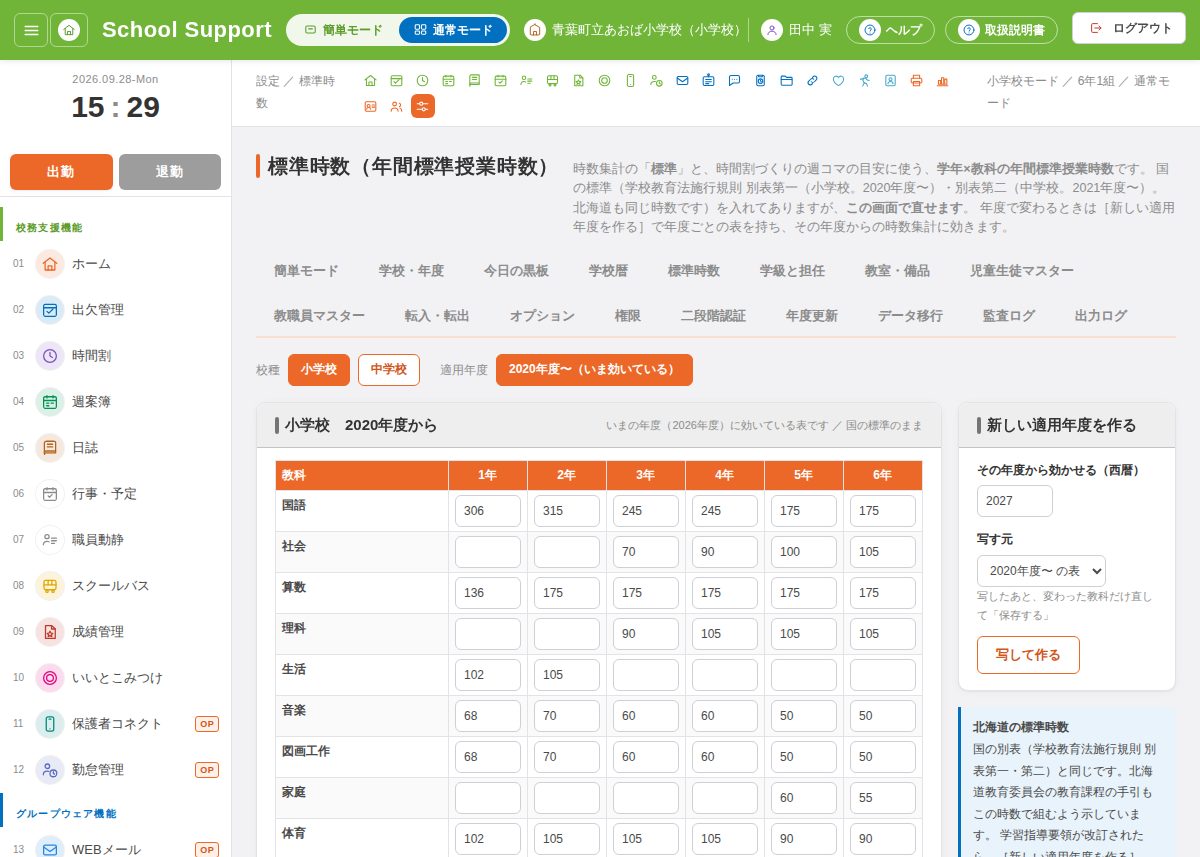Click the heart icon in top icon toolbar
The image size is (1200, 857).
pos(838,81)
